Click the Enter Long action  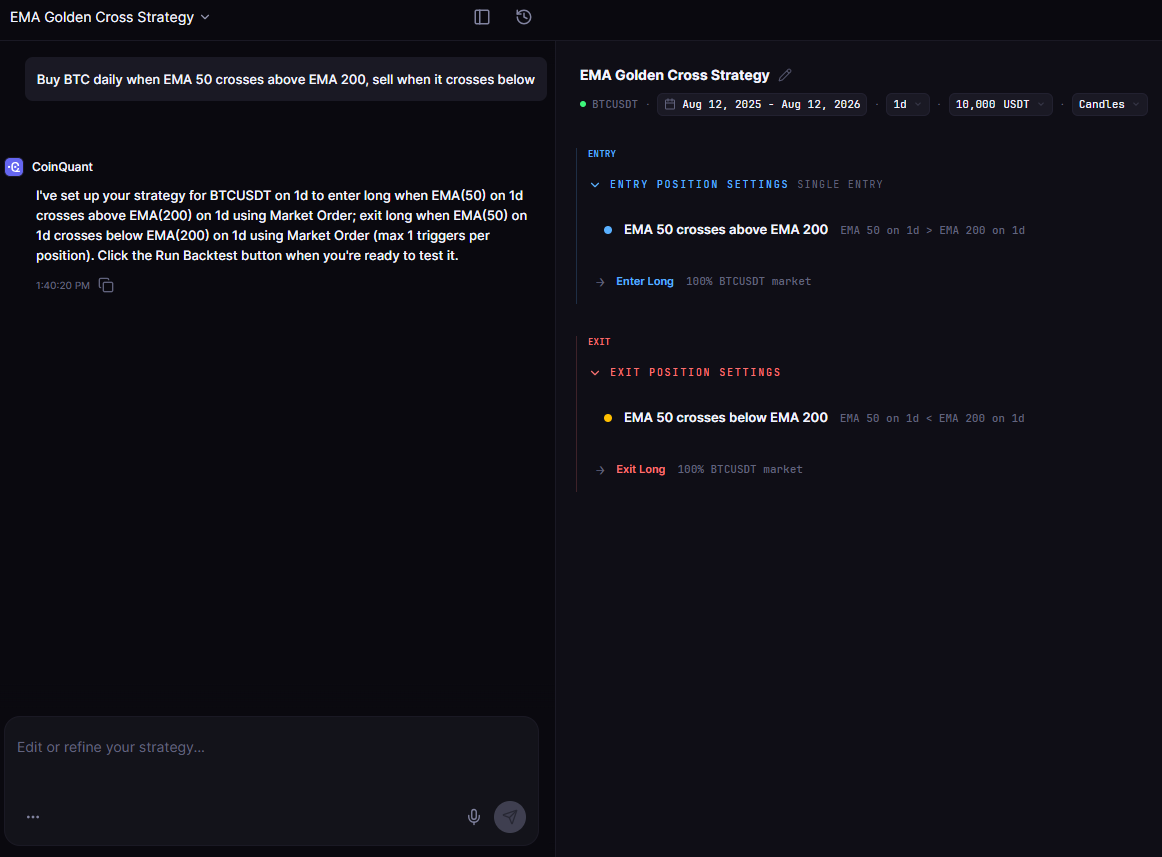pyautogui.click(x=645, y=282)
